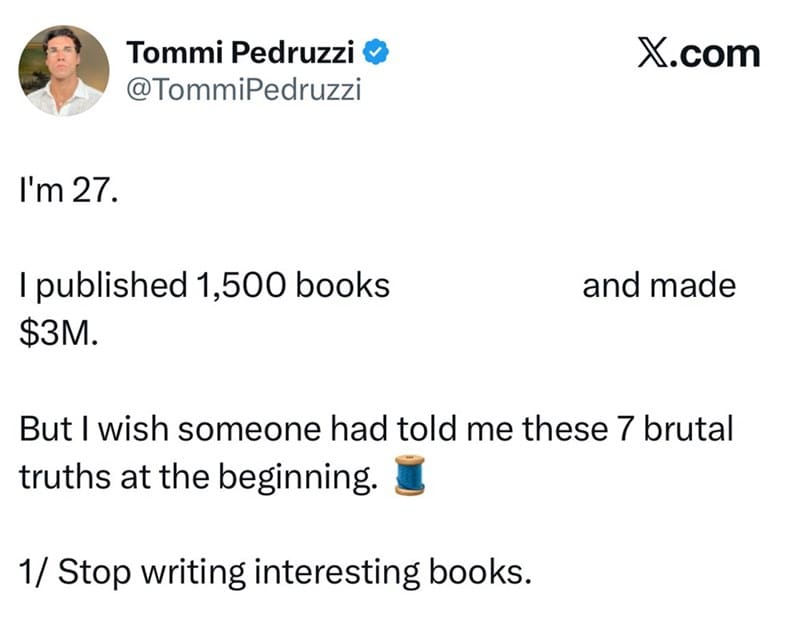Screen dimensions: 800x617
Task: Click the "1,500" figure
Action: click(x=241, y=285)
